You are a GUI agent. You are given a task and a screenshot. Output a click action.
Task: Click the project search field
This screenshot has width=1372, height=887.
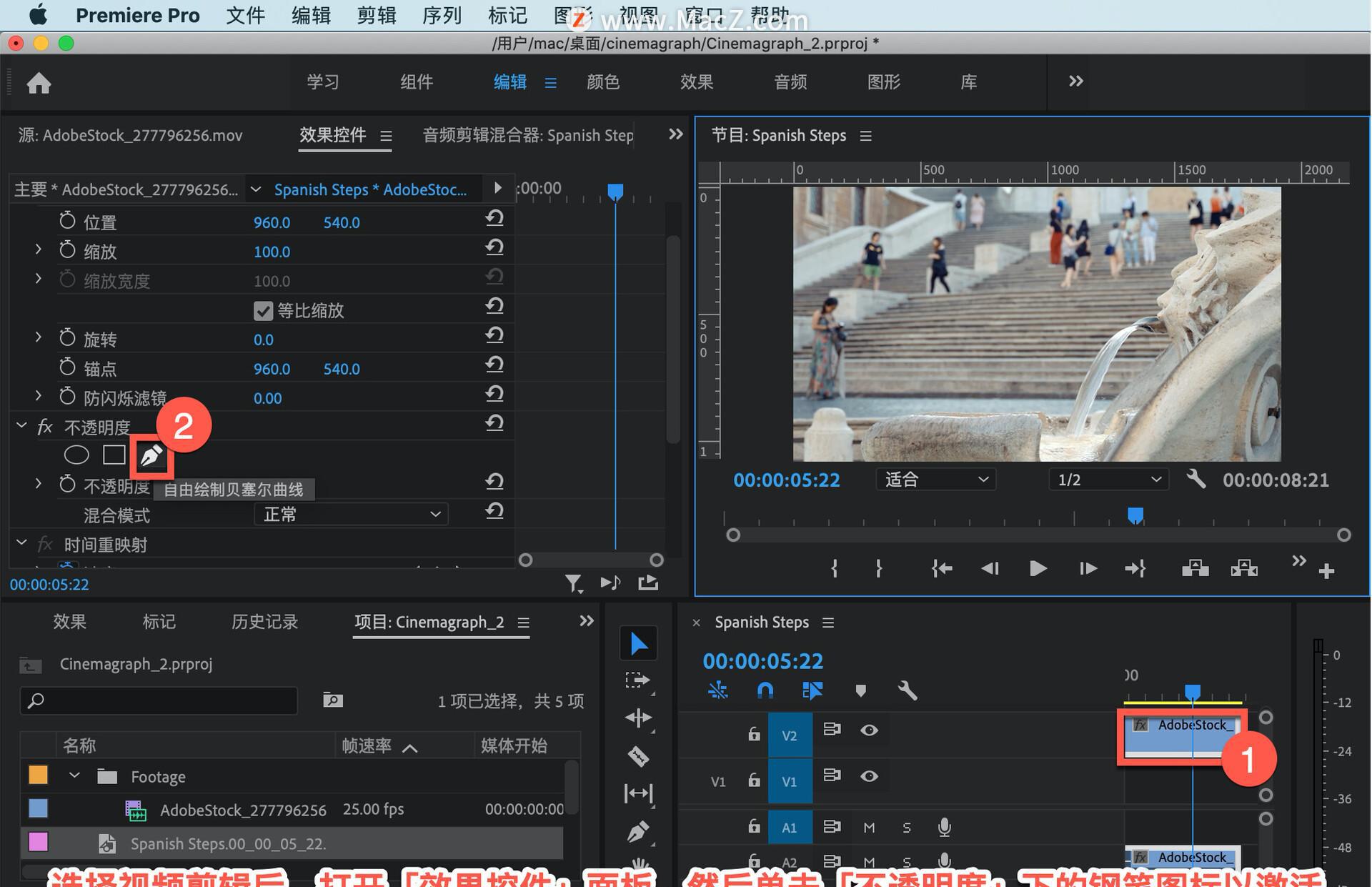tap(159, 700)
